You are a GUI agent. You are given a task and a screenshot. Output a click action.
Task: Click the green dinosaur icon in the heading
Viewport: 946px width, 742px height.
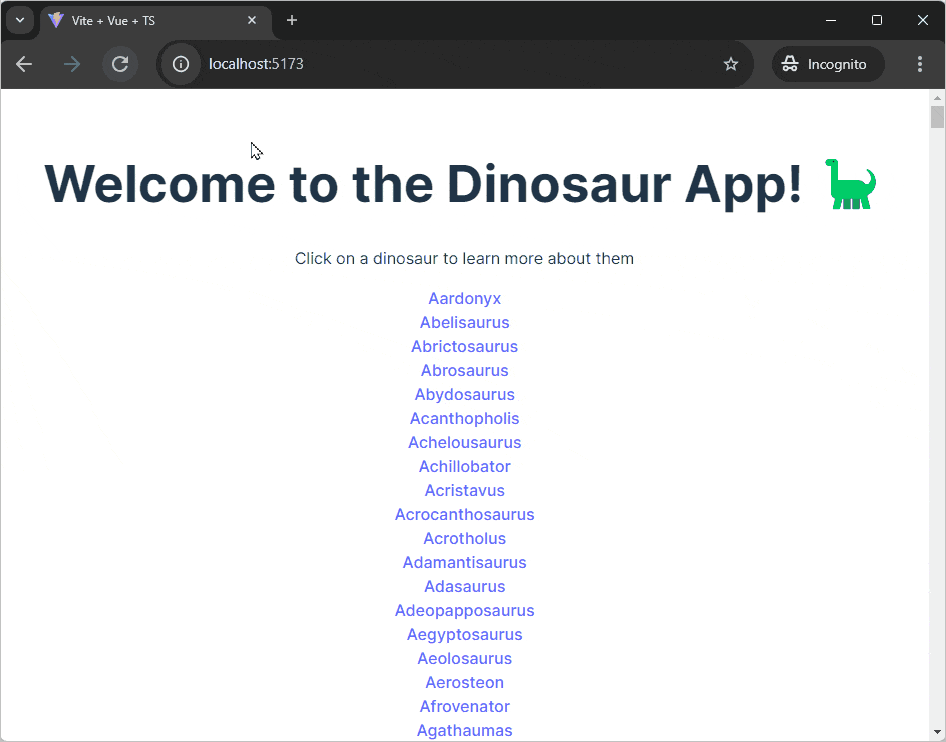point(850,184)
